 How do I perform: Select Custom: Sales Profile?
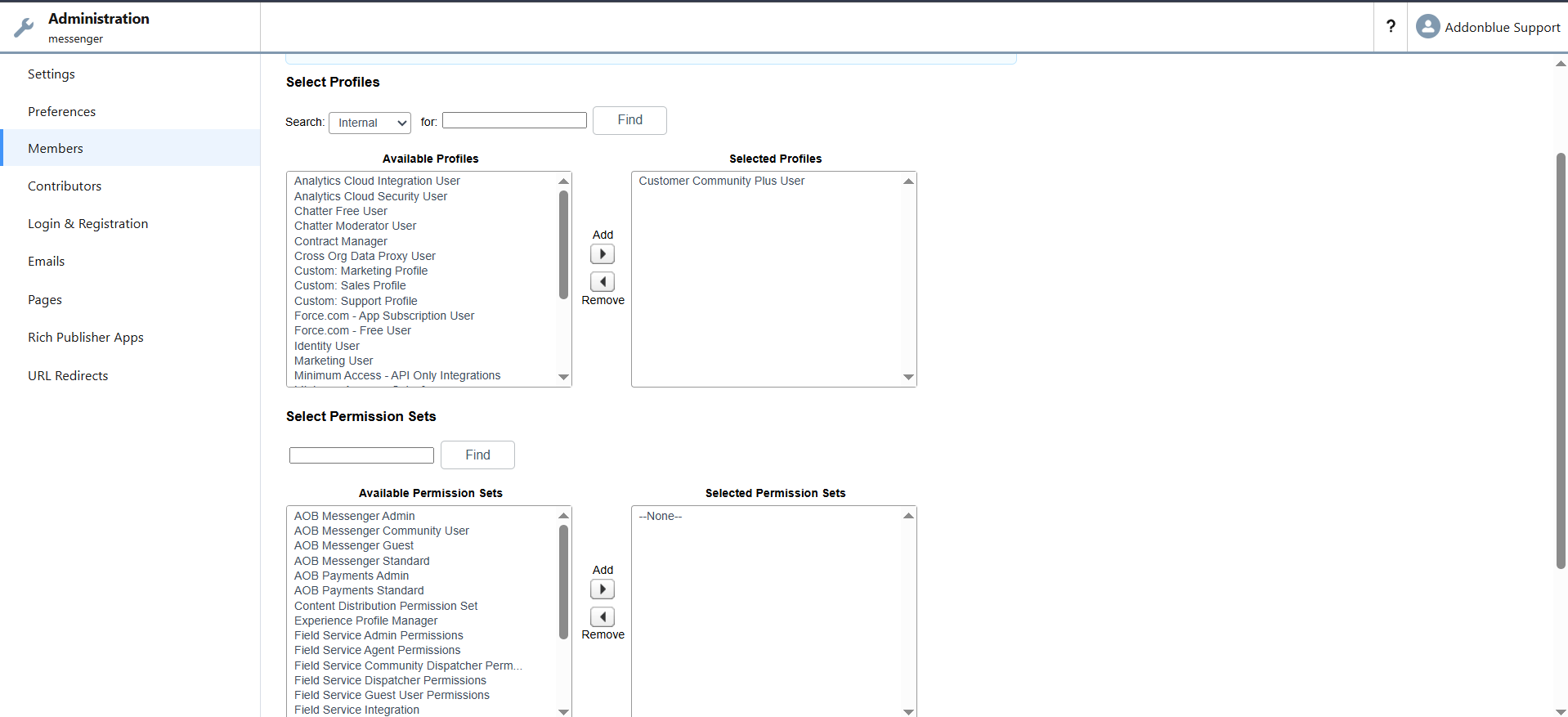click(350, 285)
